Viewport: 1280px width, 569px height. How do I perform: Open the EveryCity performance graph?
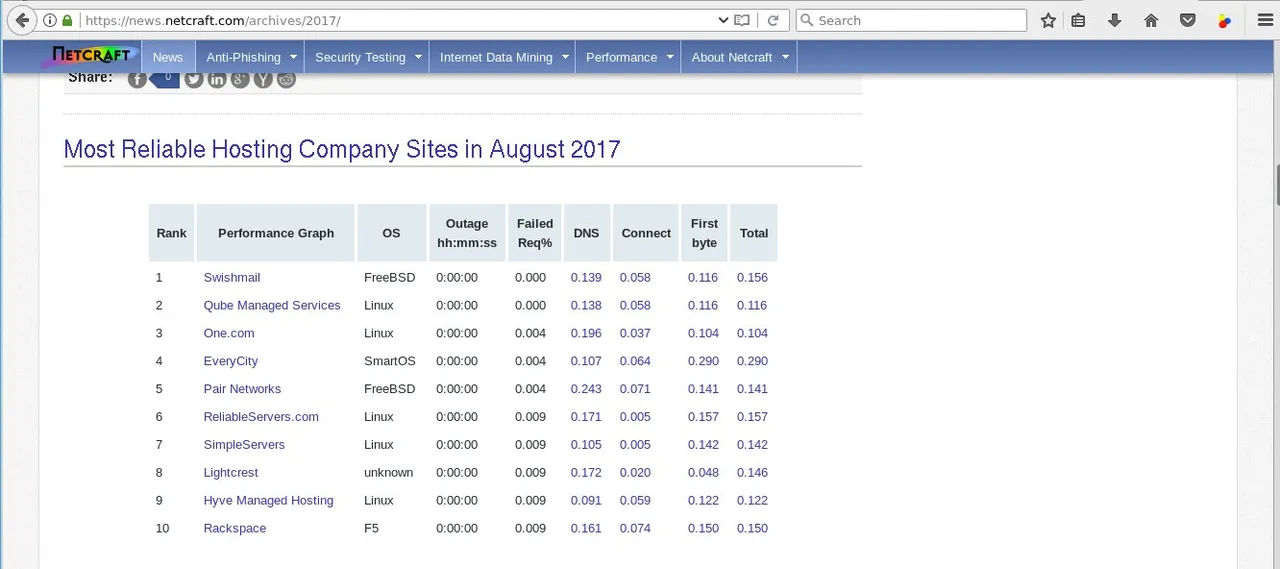pos(231,361)
